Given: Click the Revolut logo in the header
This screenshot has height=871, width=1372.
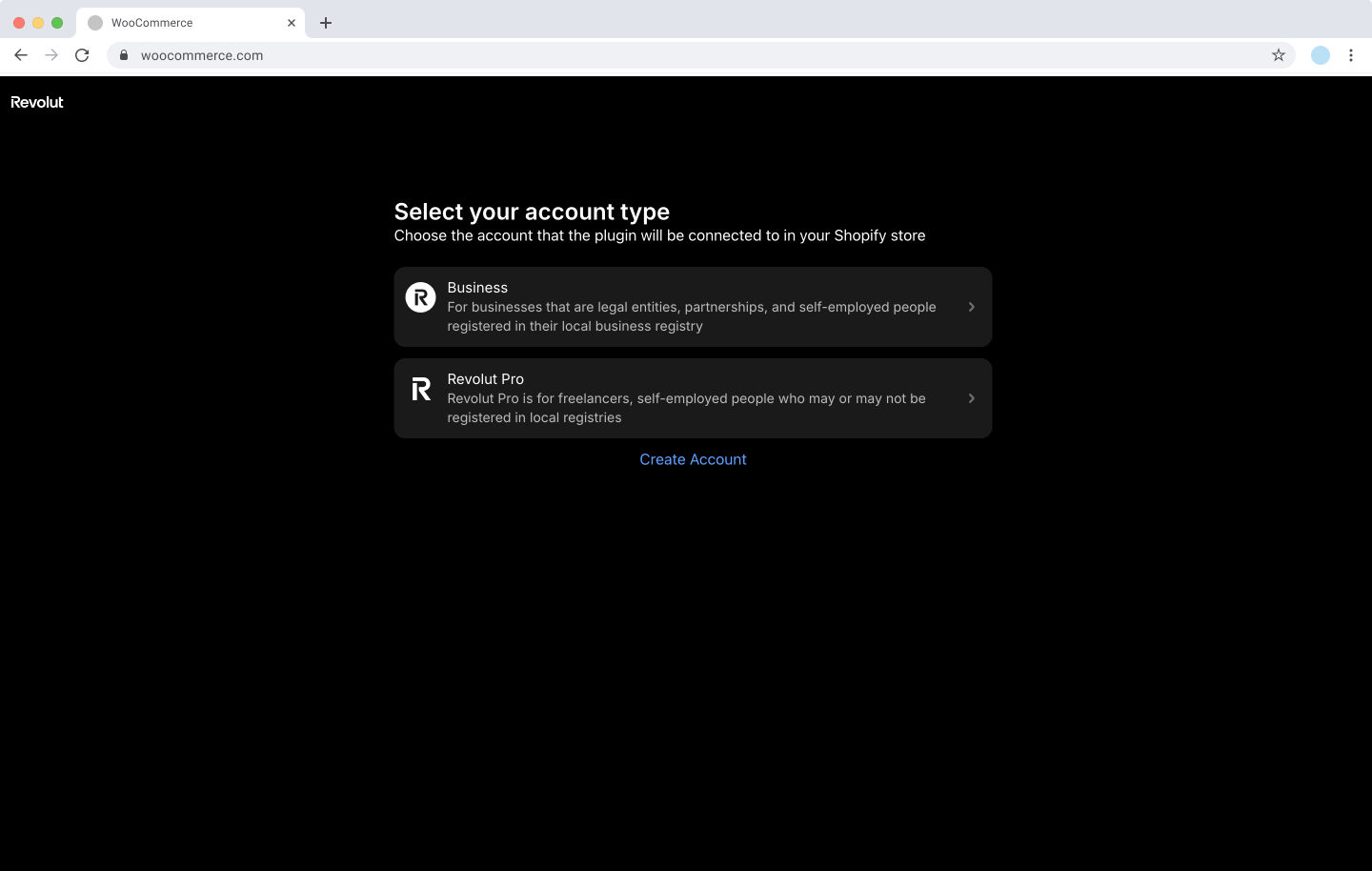Looking at the screenshot, I should click(x=37, y=102).
